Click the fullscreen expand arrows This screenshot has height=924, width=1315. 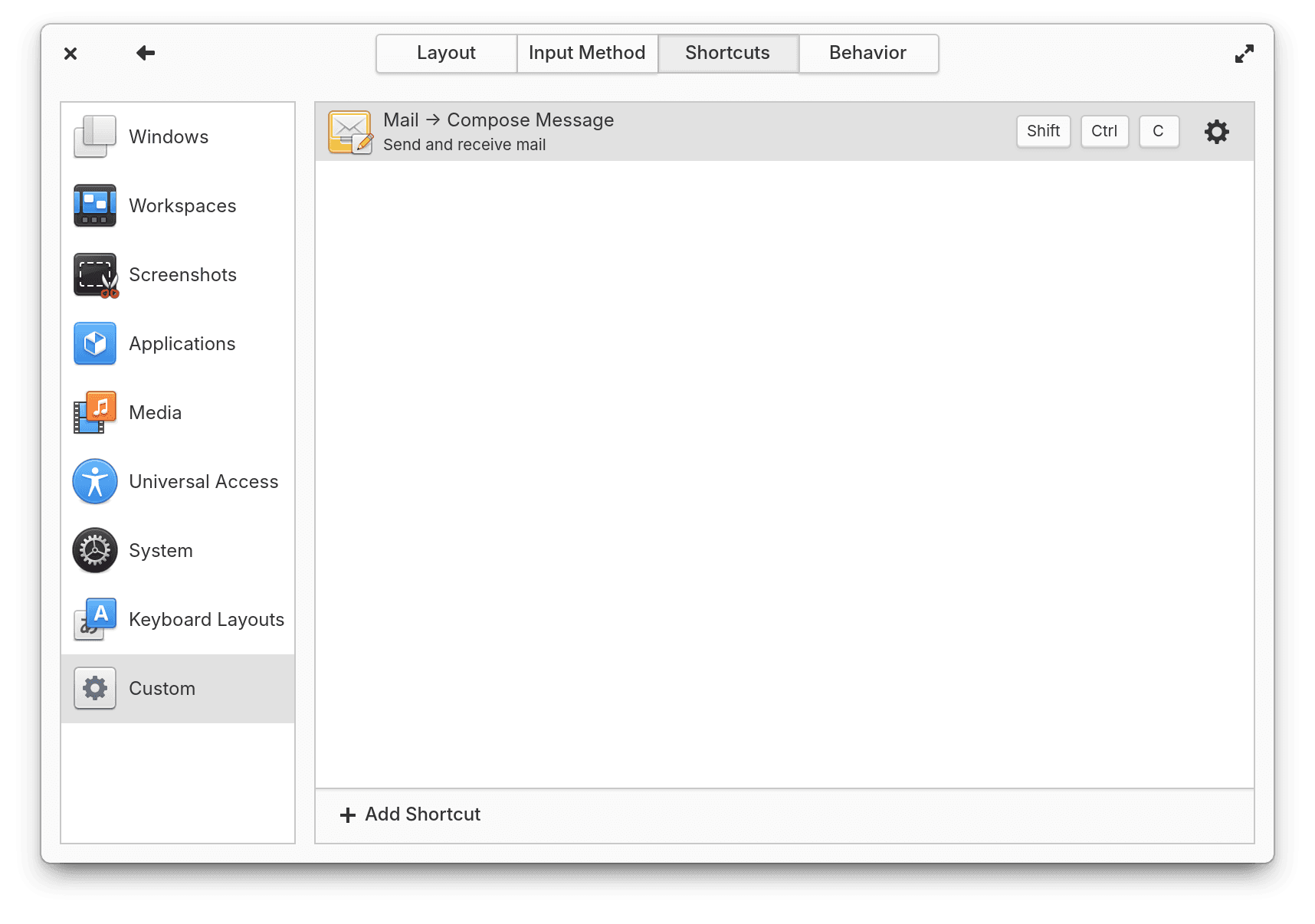[1244, 53]
